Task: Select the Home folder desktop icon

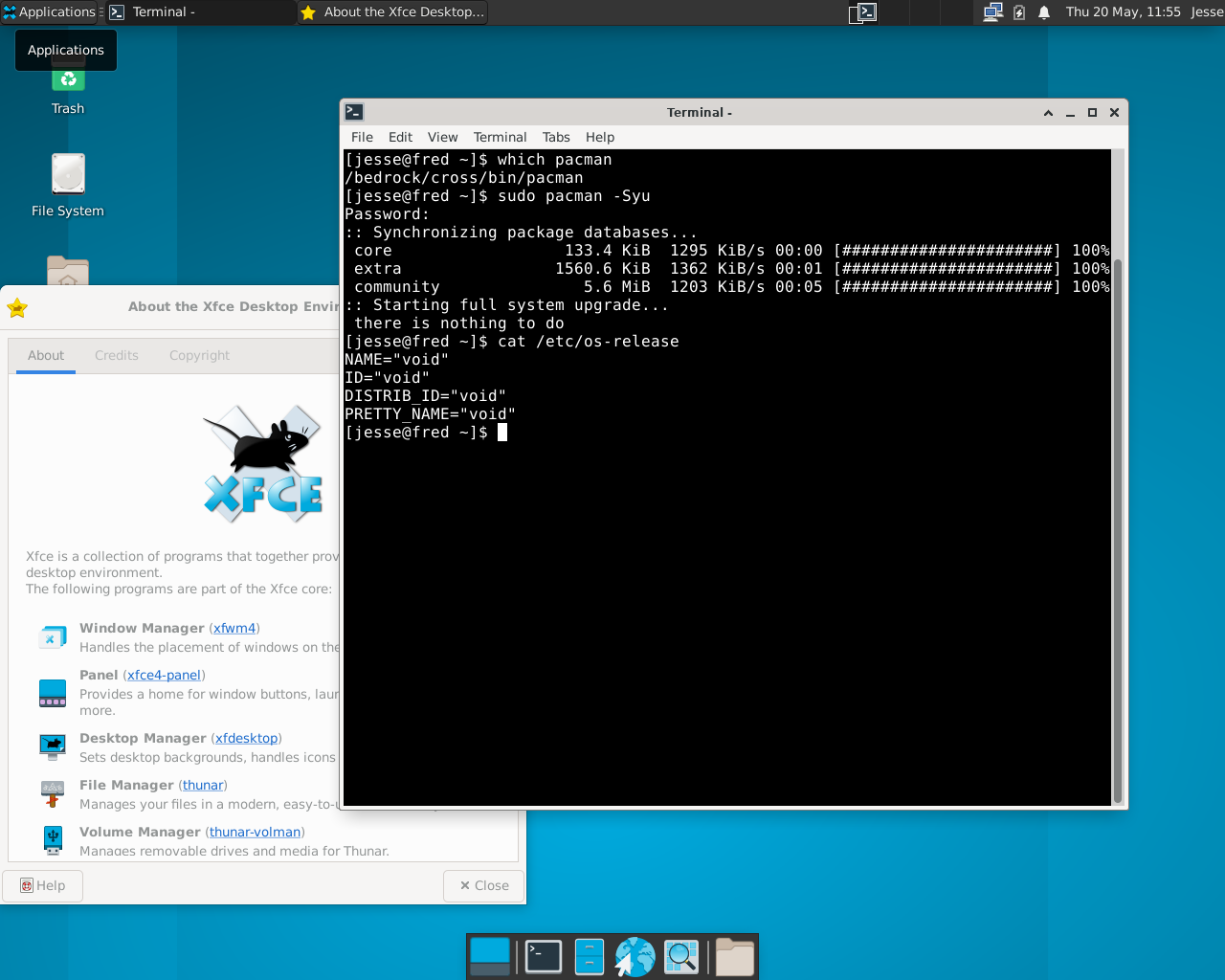Action: click(68, 272)
